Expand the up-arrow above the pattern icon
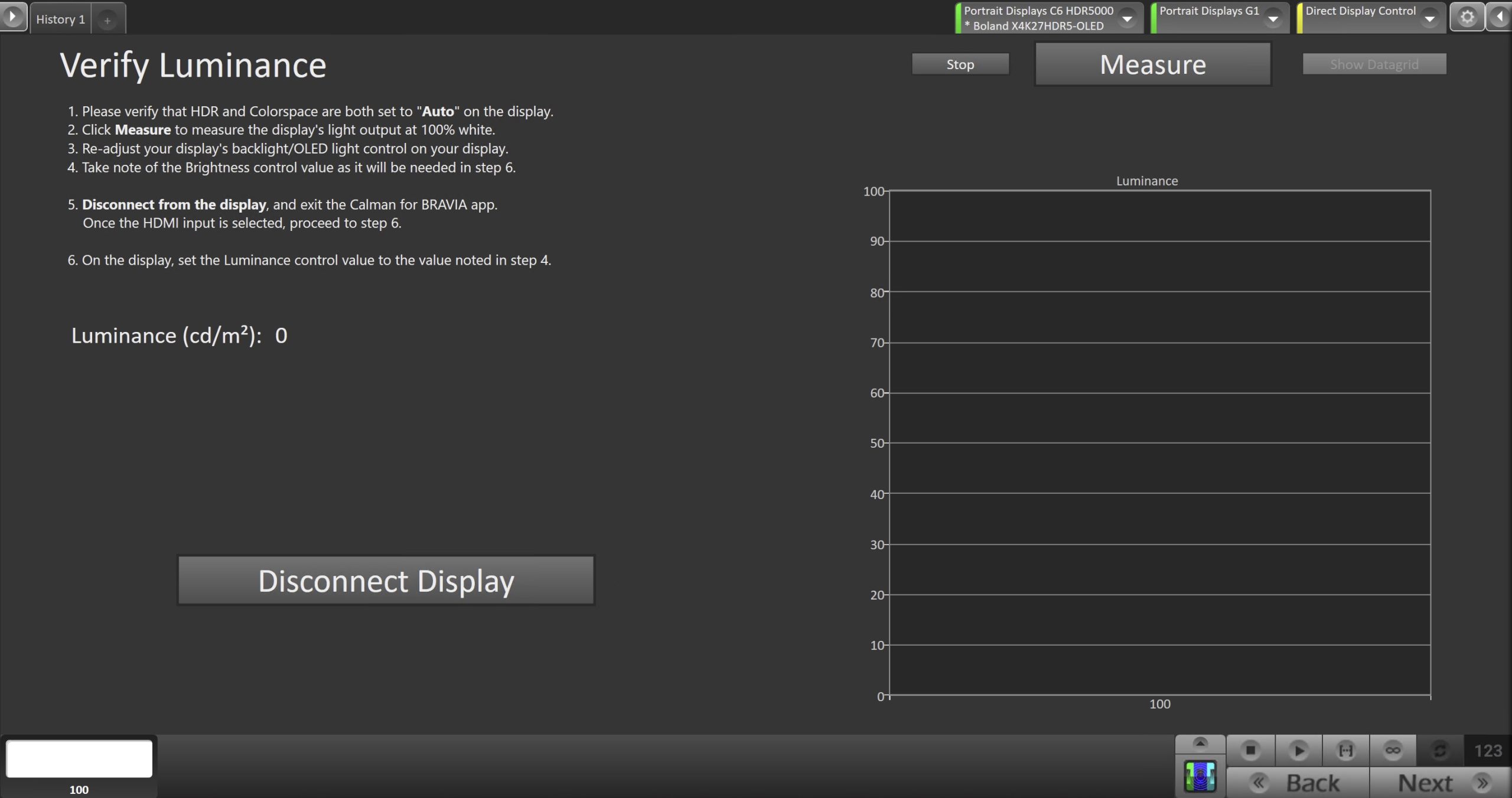 tap(1200, 743)
